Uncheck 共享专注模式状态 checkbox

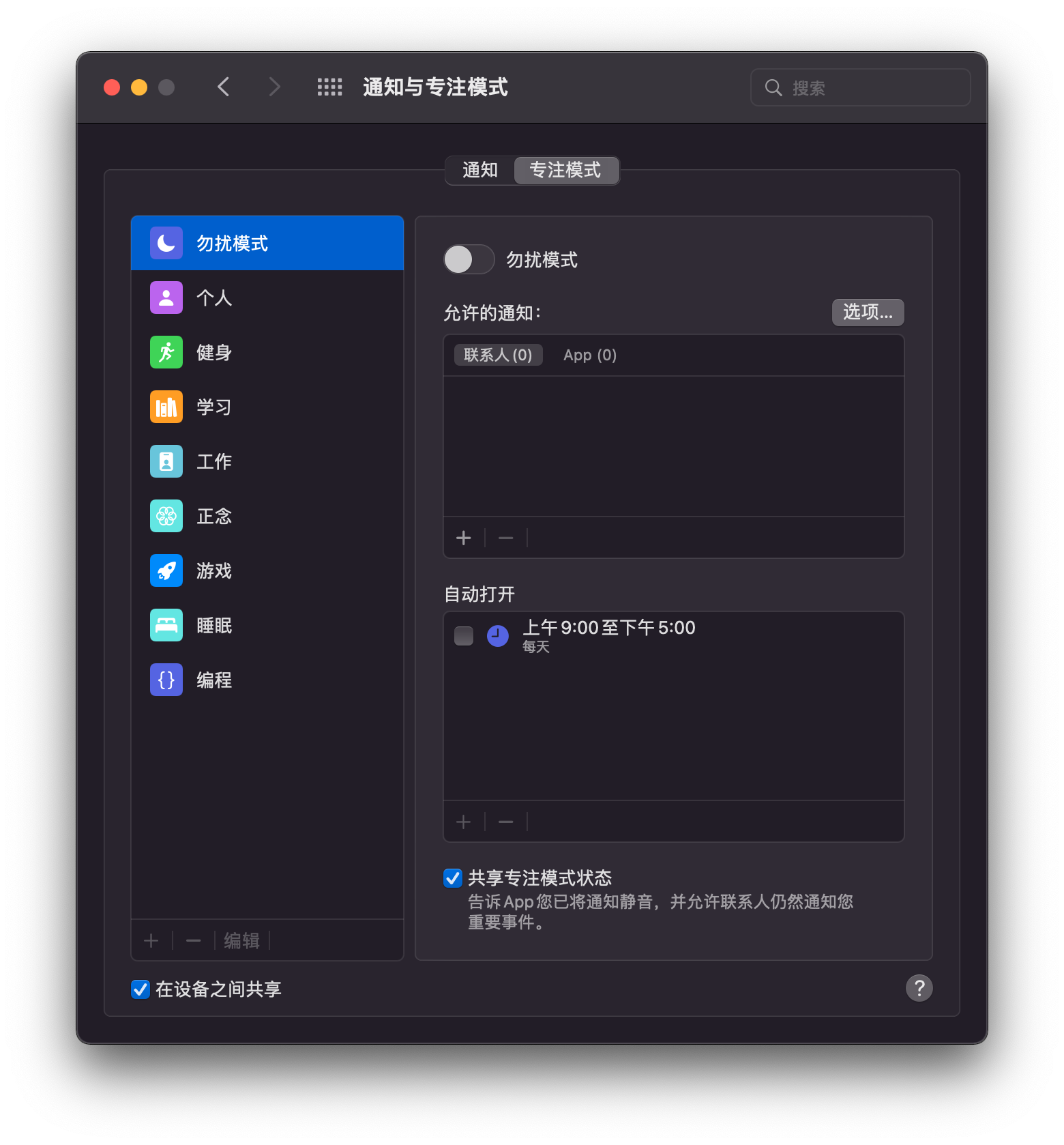(453, 878)
